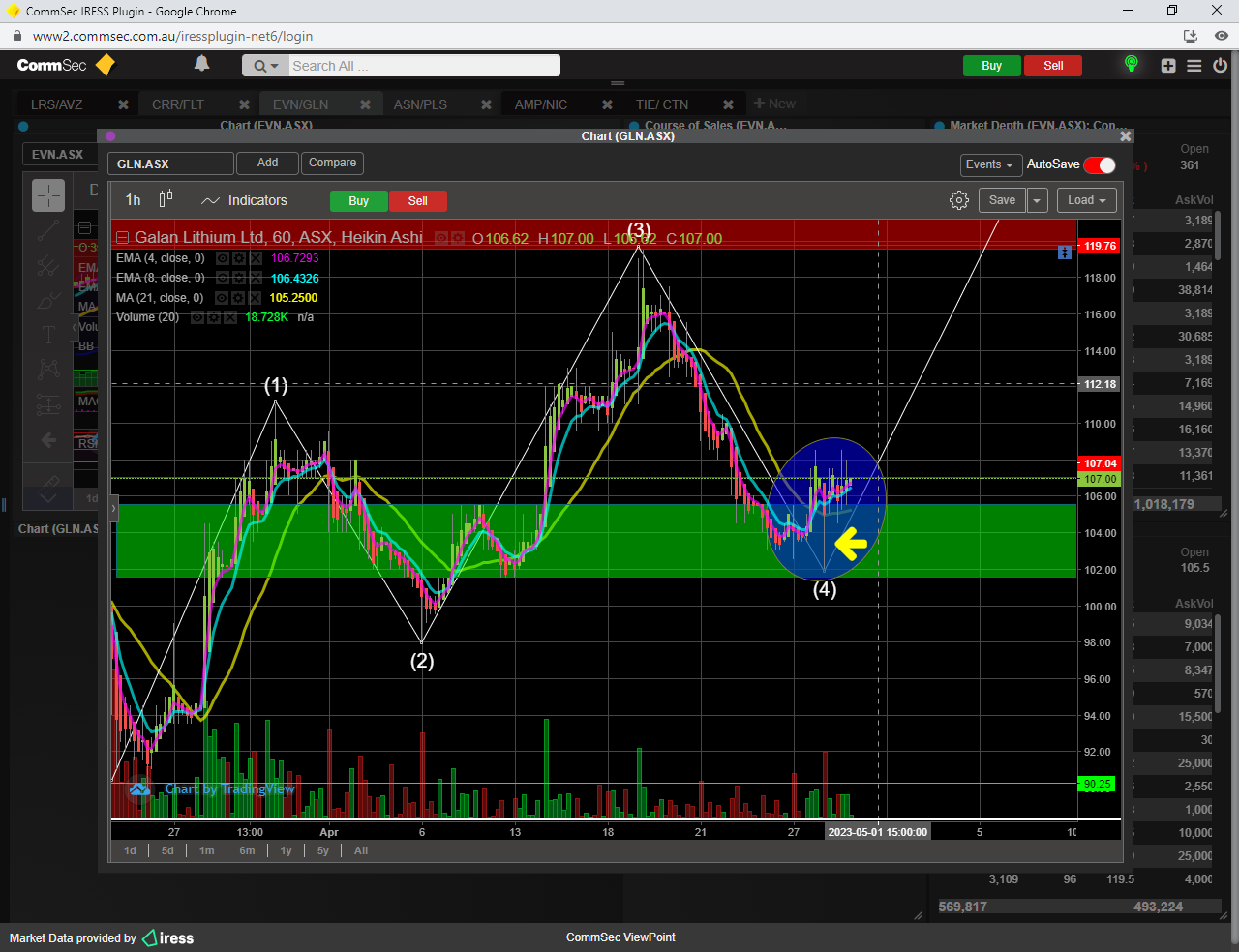Toggle visibility of EMA (8, close, 0)
Screen dimensions: 1239x952
click(223, 279)
